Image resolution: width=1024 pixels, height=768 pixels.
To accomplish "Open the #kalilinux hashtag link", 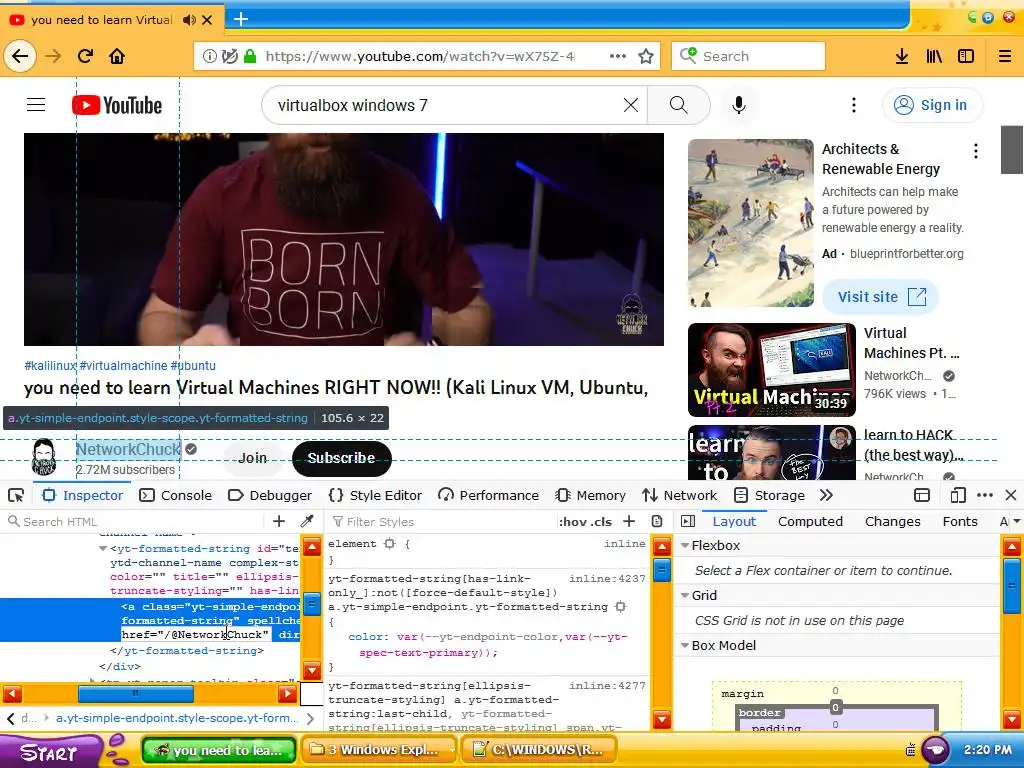I will tap(50, 366).
